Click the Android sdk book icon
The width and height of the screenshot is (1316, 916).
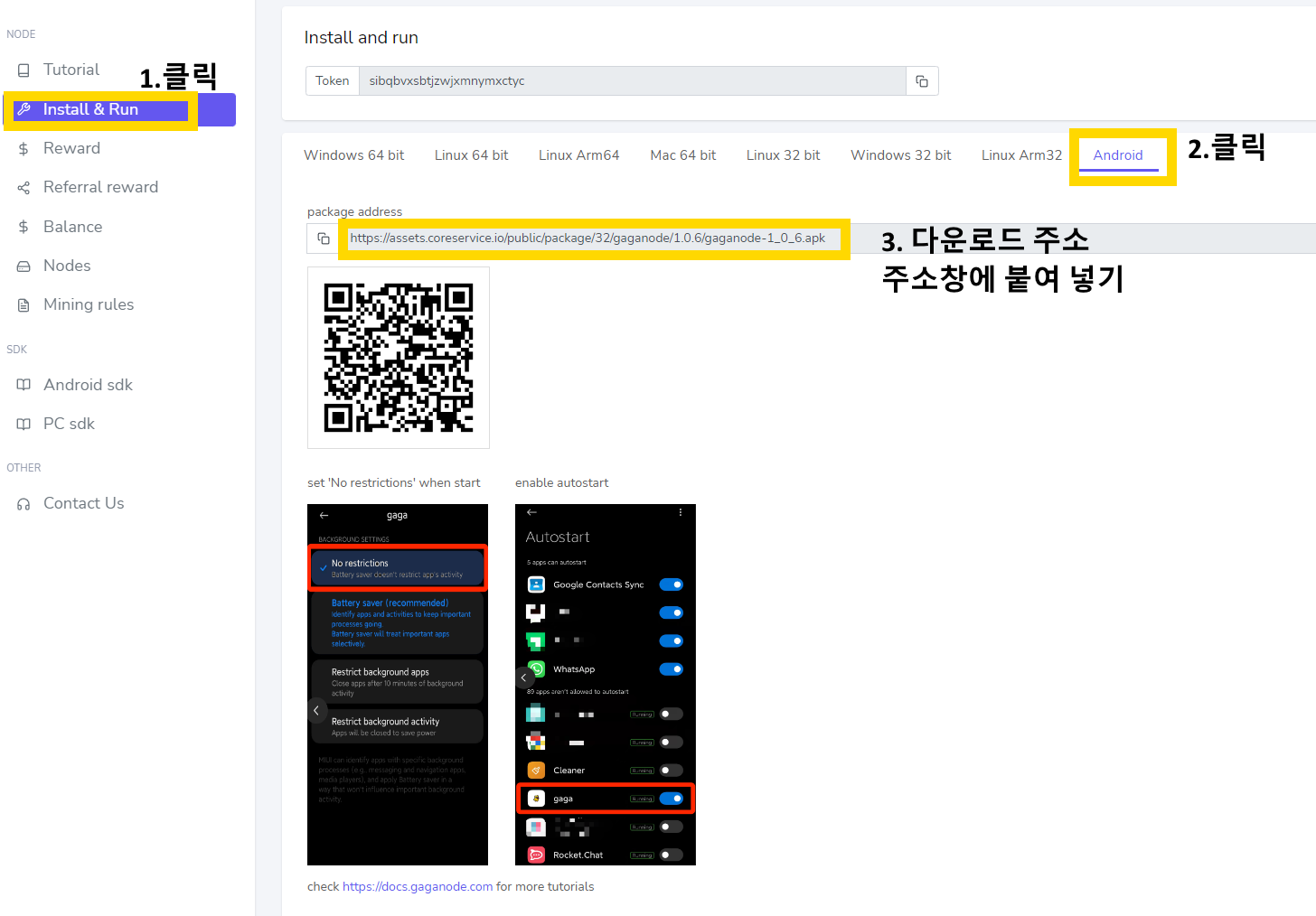(x=23, y=385)
